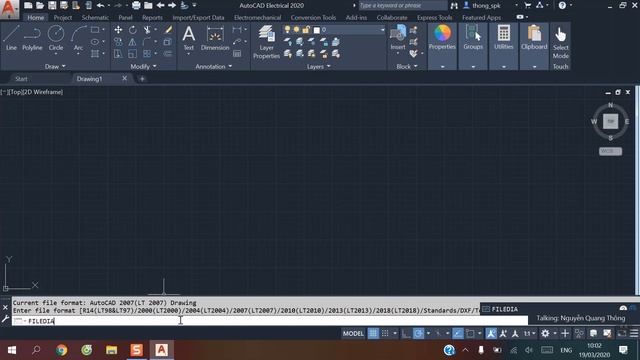Click the thong_spk user account
The image size is (640, 360).
click(x=487, y=5)
